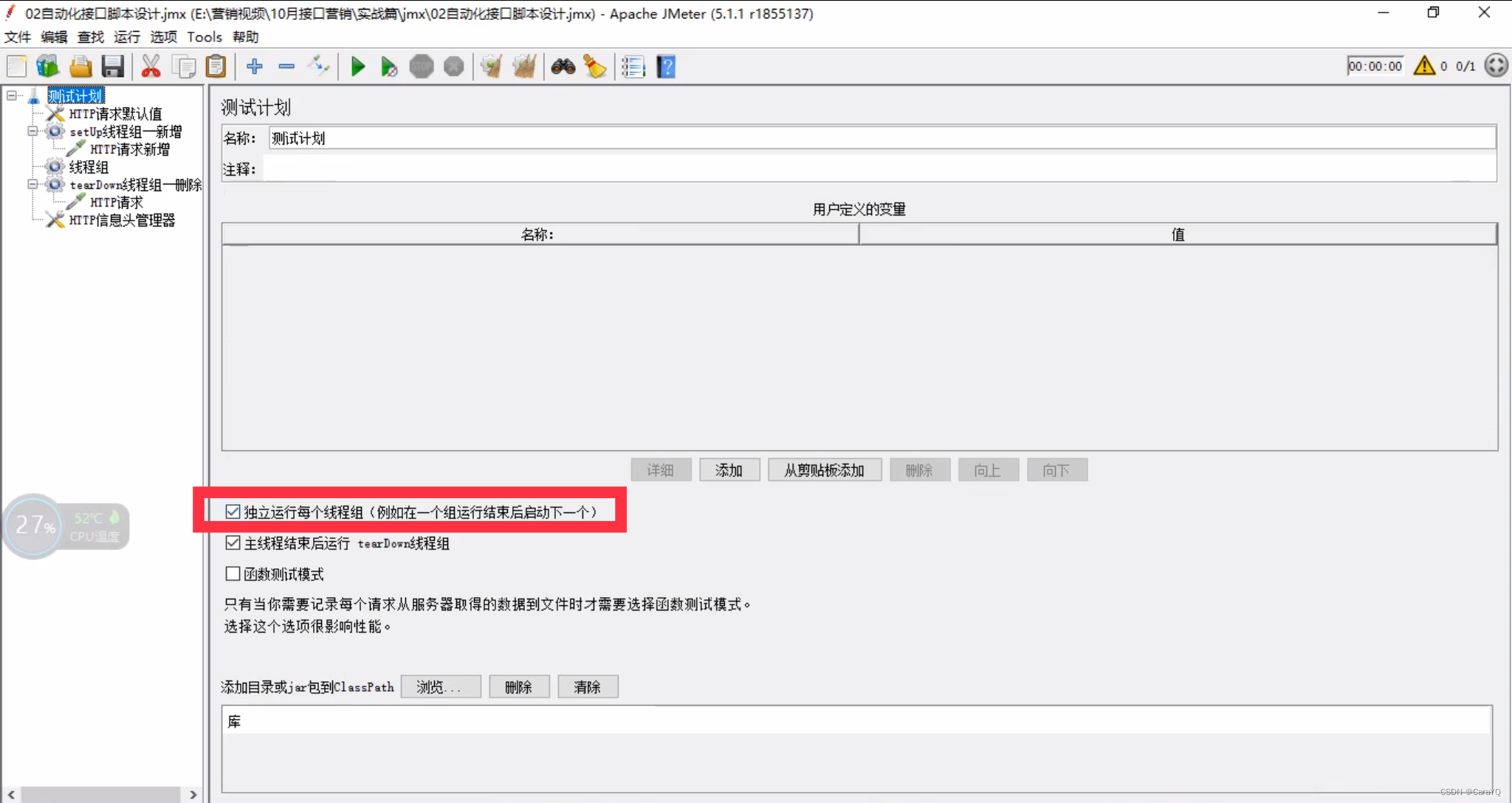Collapse the tearDown线程组 tree node

(x=32, y=185)
